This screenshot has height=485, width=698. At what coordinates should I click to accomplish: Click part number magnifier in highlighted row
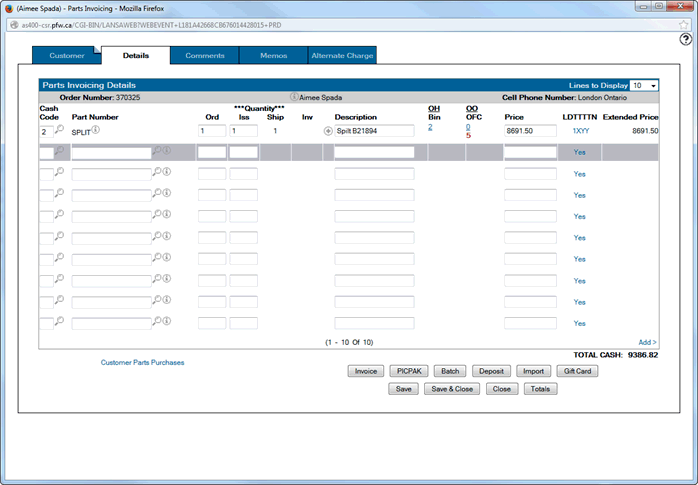point(157,151)
